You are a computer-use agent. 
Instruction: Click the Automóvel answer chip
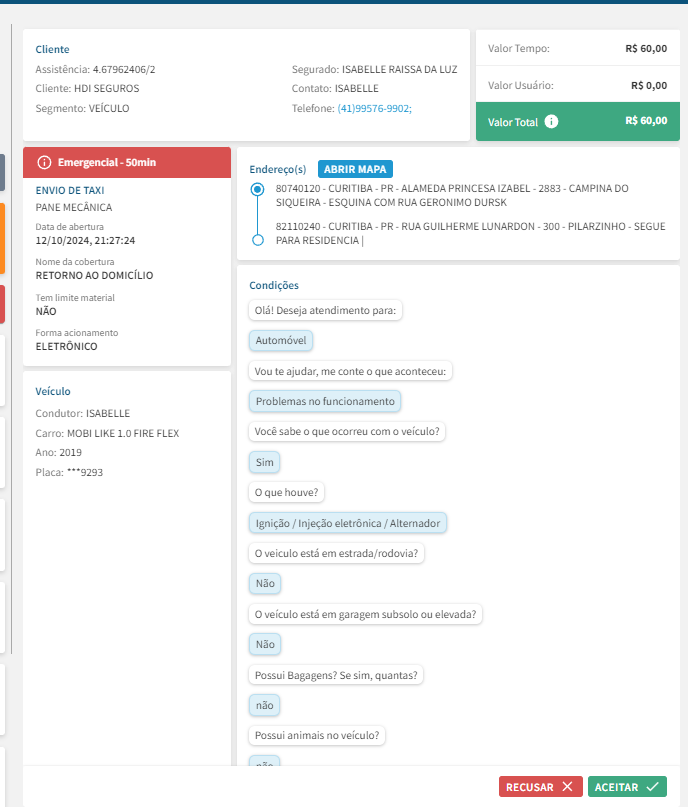(x=281, y=340)
